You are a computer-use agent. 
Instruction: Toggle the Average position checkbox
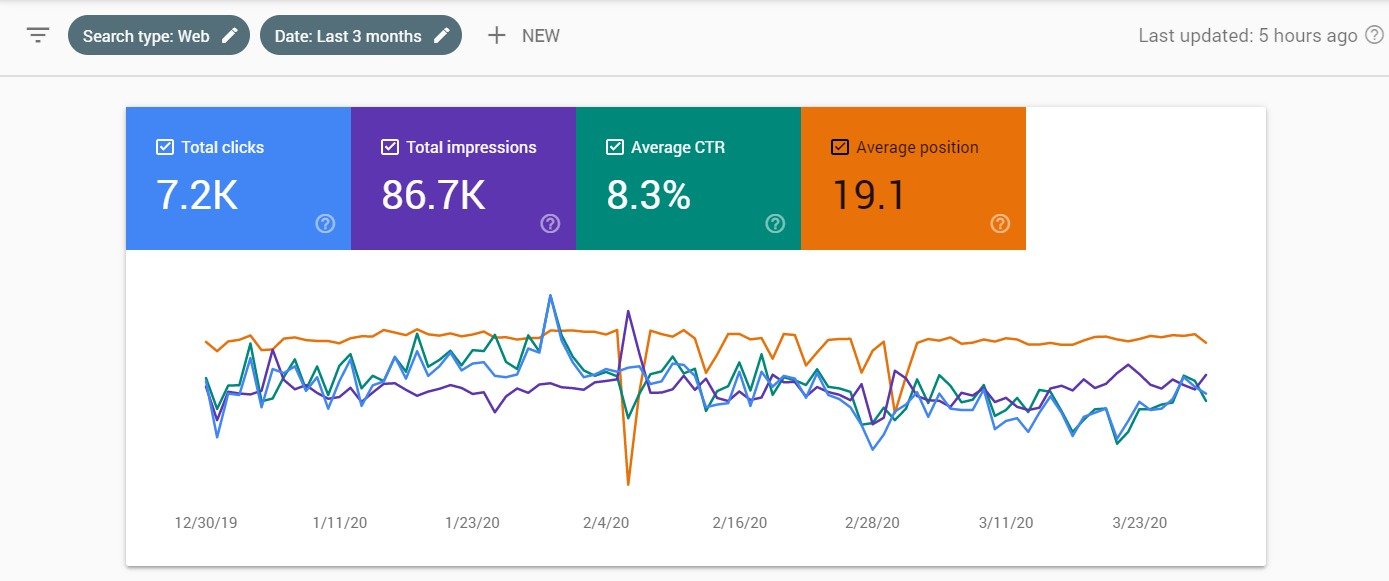pos(840,147)
